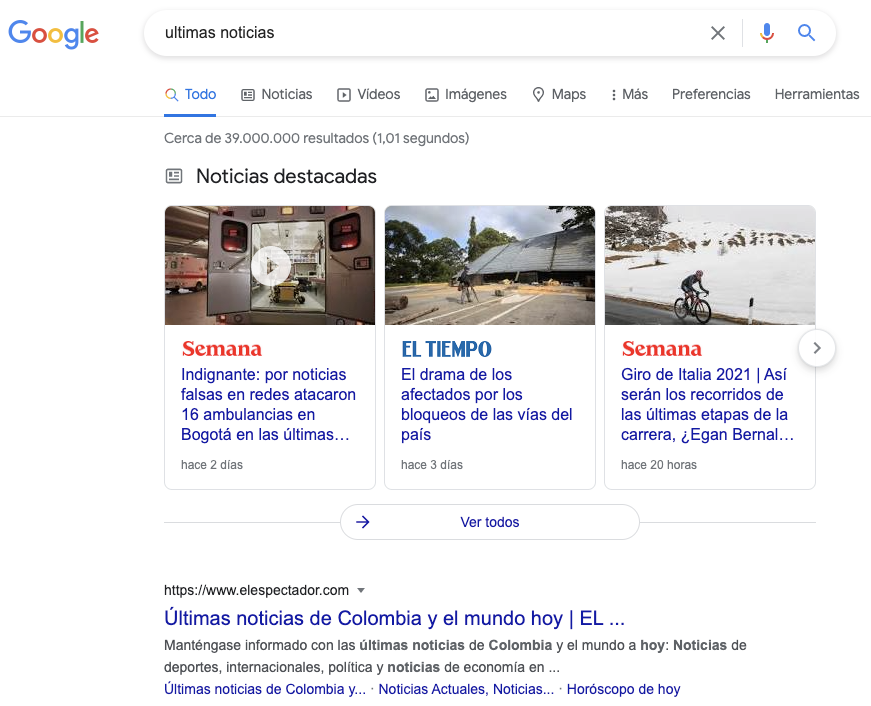Click the Semana logo on the ambulance card
The height and width of the screenshot is (706, 871).
click(222, 349)
